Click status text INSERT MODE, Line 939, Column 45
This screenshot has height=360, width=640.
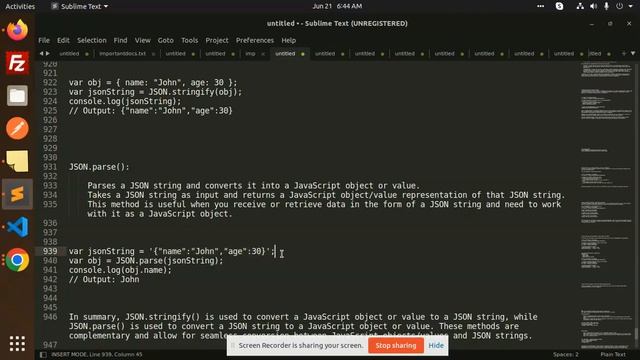tap(97, 354)
